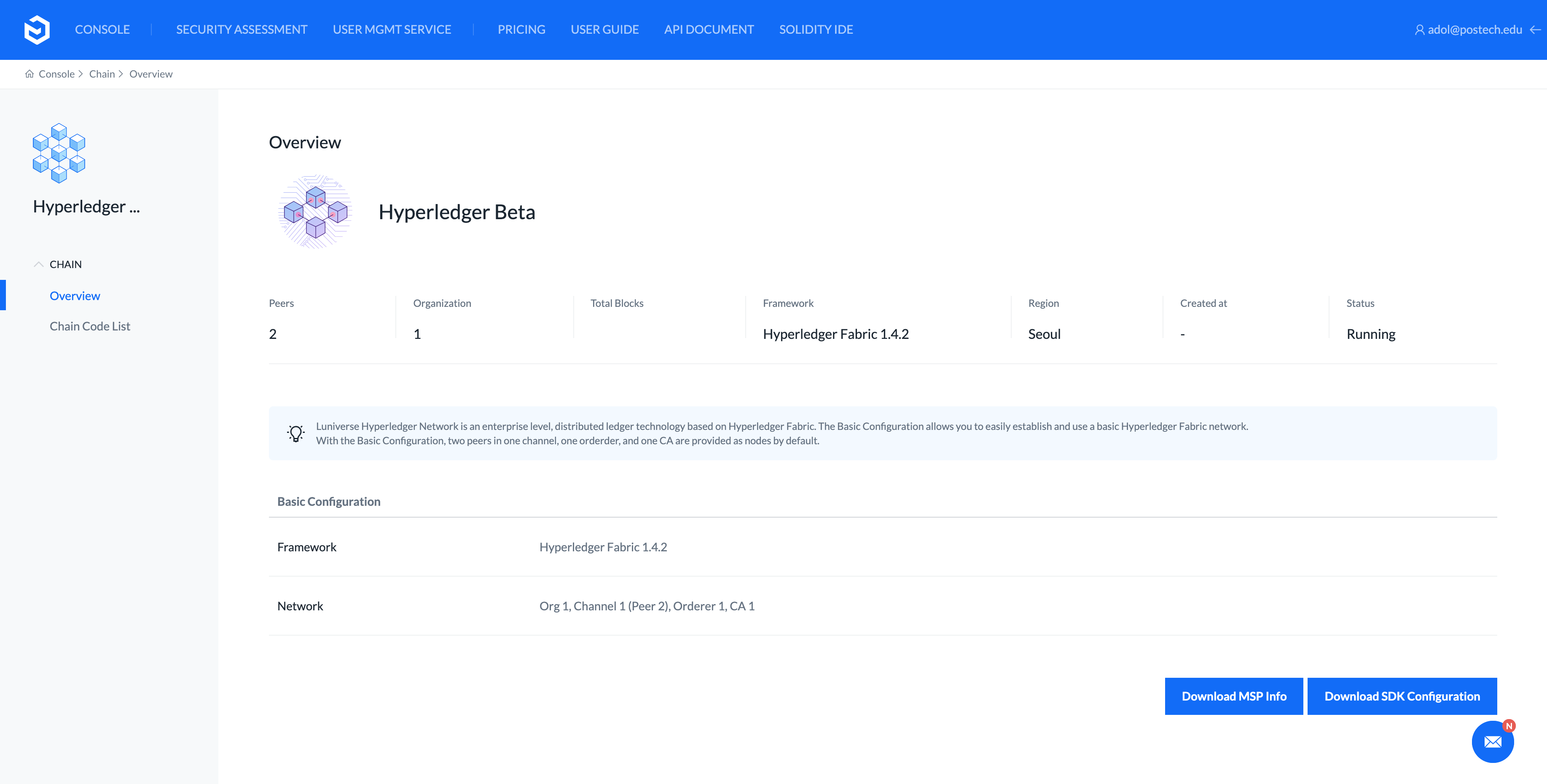
Task: Open Chain Code List in sidebar
Action: (90, 327)
